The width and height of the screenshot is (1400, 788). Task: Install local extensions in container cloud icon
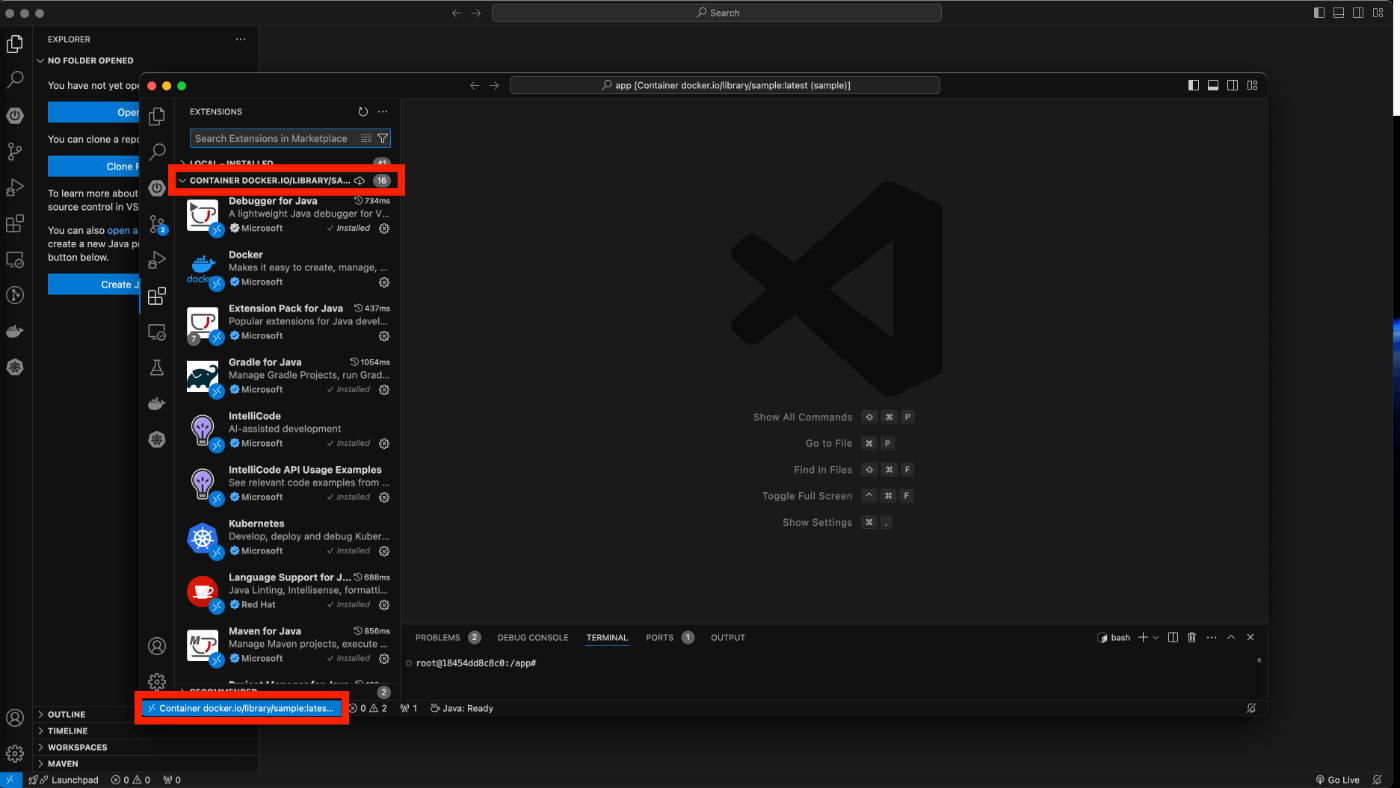click(360, 181)
